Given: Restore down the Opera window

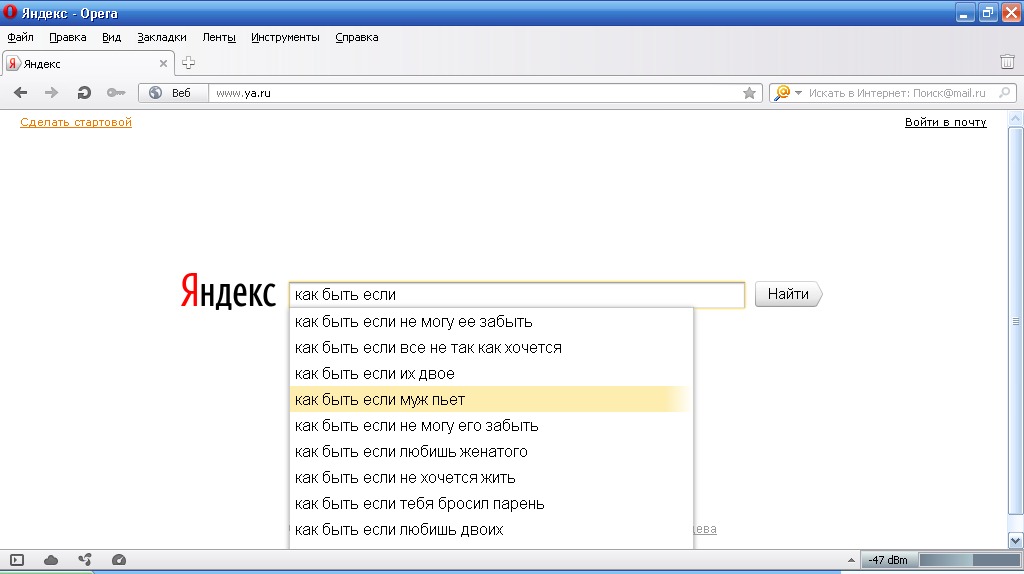Looking at the screenshot, I should tap(988, 12).
